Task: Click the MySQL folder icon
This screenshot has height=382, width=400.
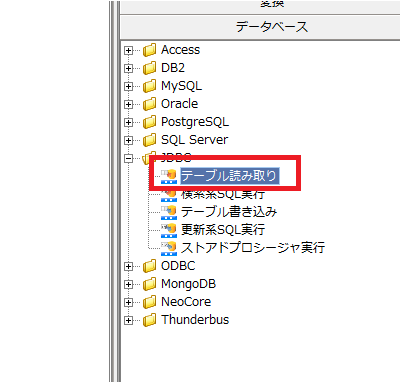Action: coord(149,86)
